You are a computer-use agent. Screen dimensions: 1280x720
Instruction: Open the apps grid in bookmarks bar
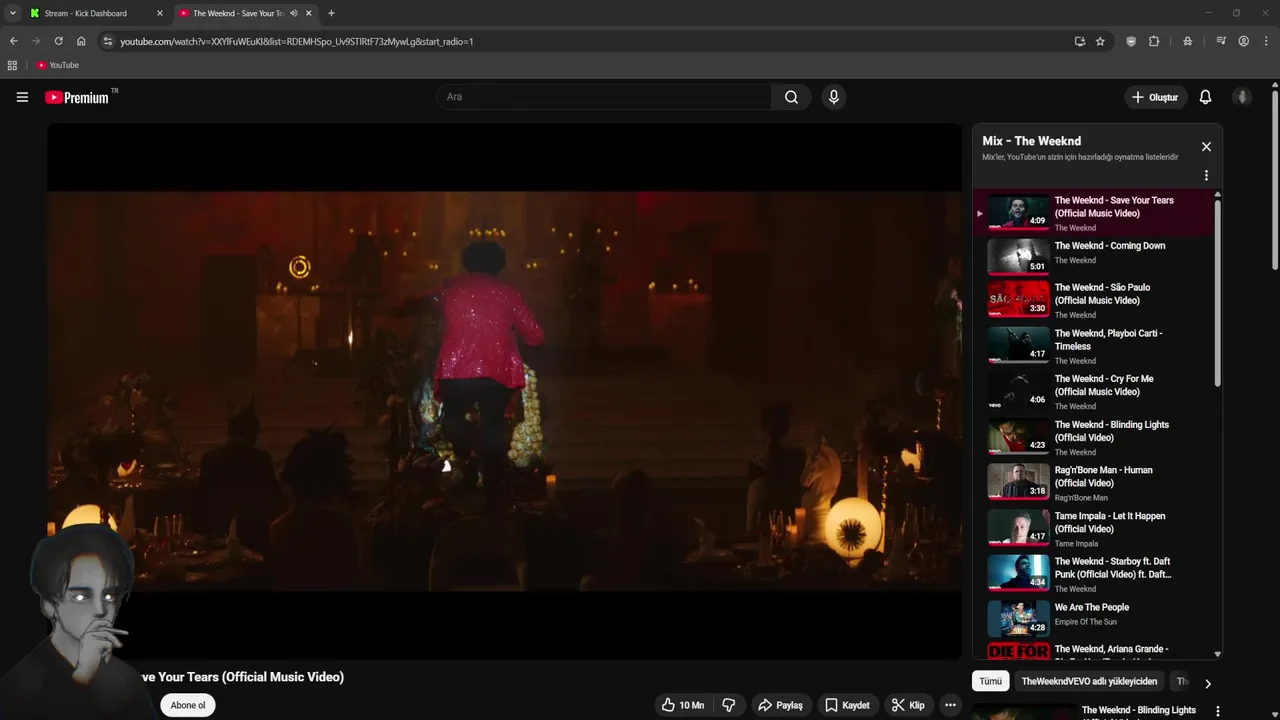click(x=12, y=65)
